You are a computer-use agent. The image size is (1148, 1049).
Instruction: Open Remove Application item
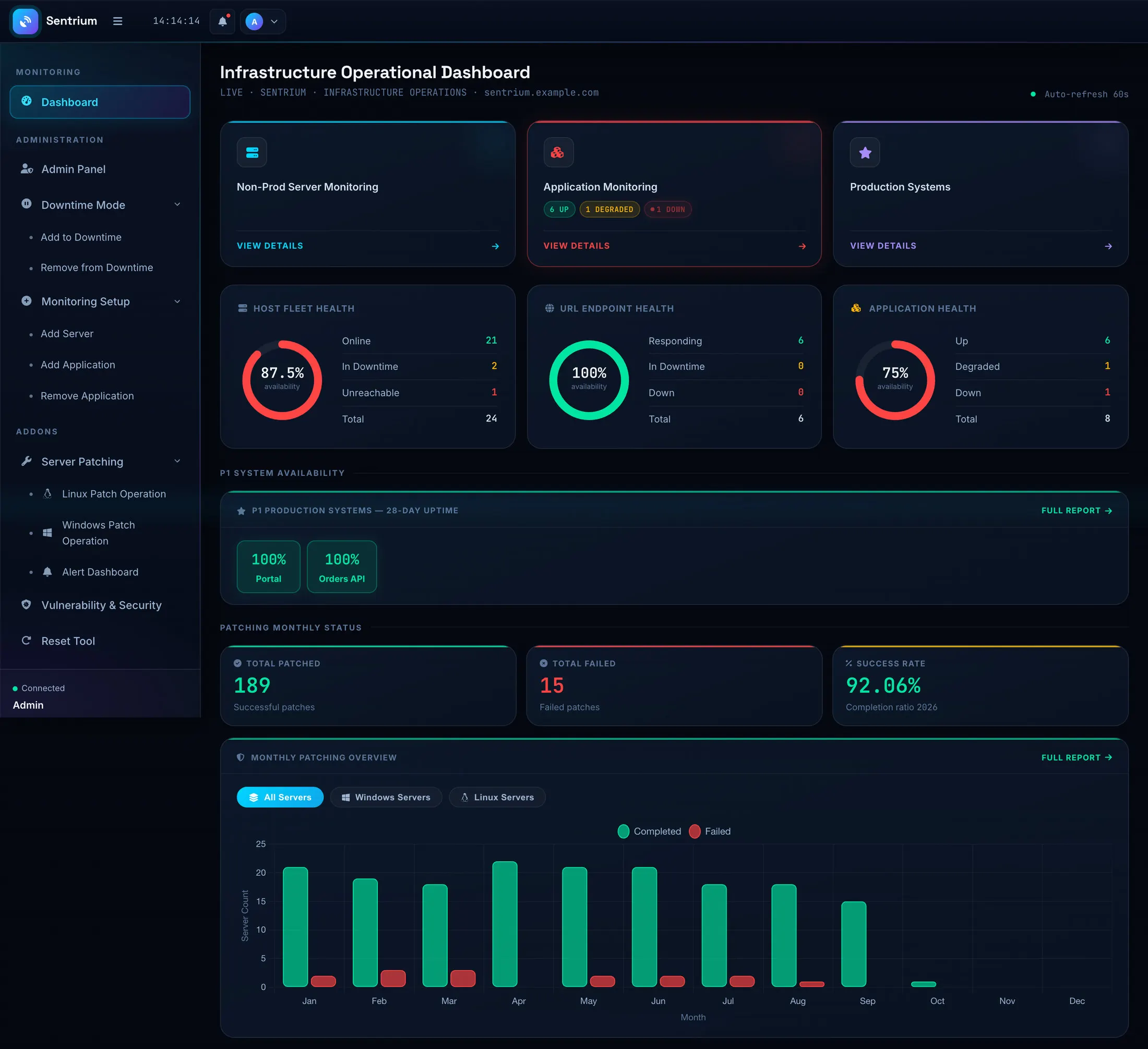point(87,395)
